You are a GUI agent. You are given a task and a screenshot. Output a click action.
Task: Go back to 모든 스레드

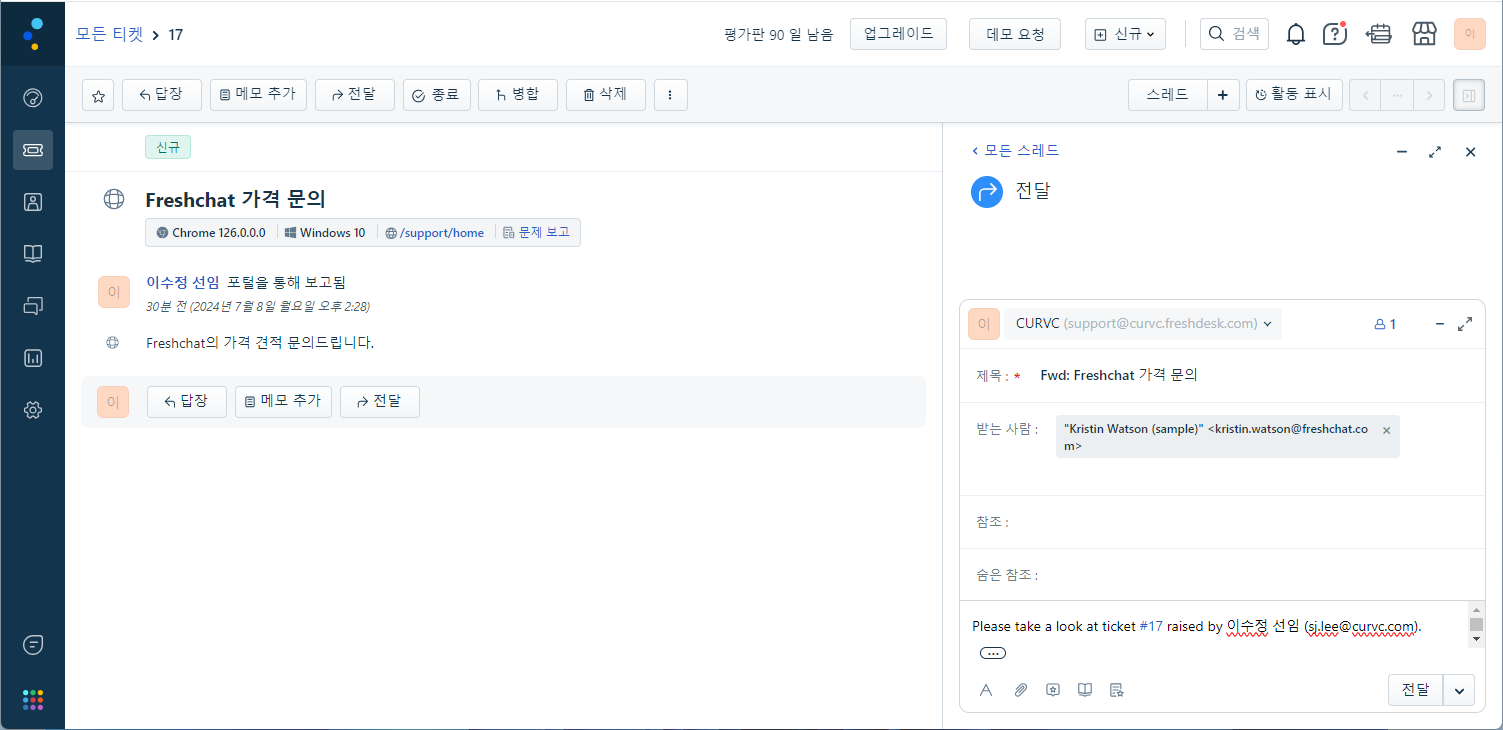(x=1015, y=150)
